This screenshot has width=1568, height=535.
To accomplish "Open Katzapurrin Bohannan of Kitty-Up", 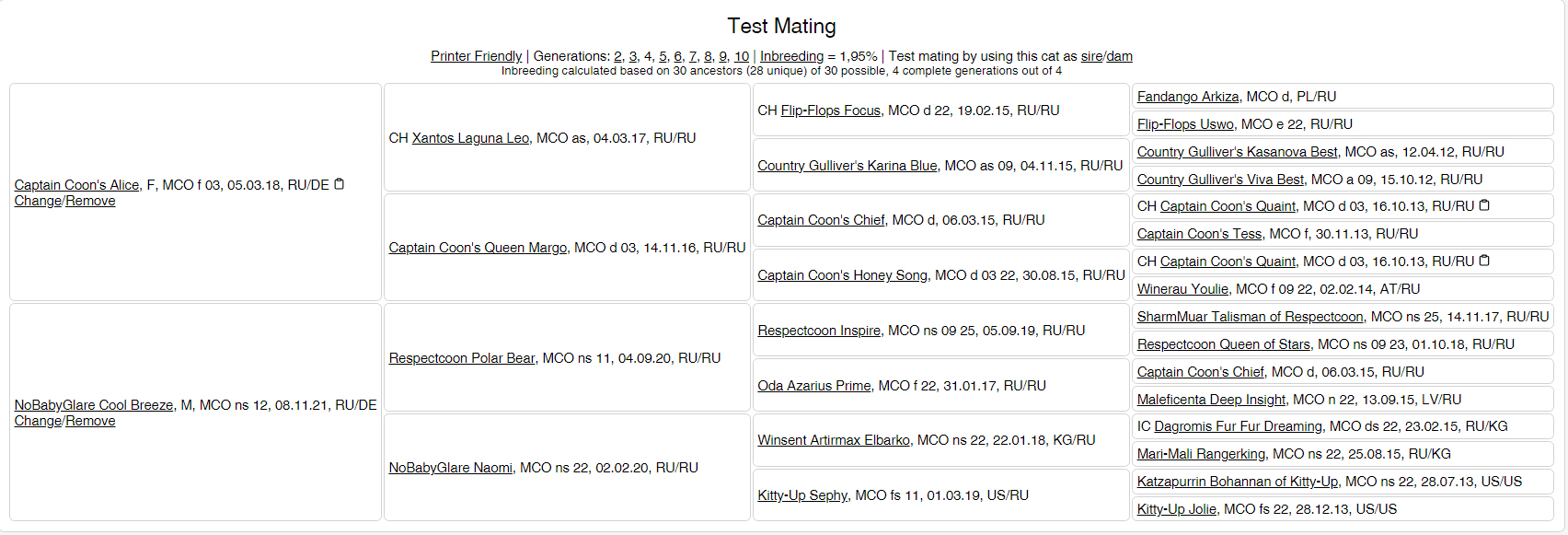I will point(1237,482).
